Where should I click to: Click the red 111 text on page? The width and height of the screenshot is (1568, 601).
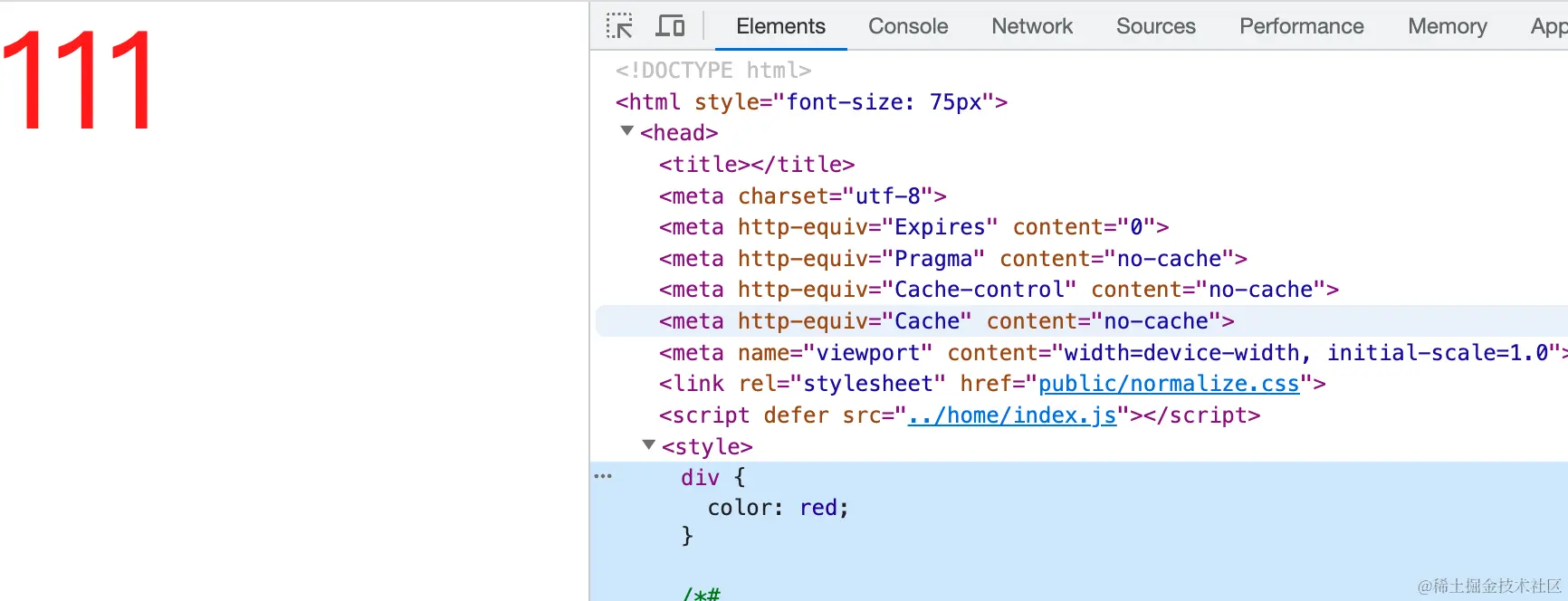click(x=78, y=81)
